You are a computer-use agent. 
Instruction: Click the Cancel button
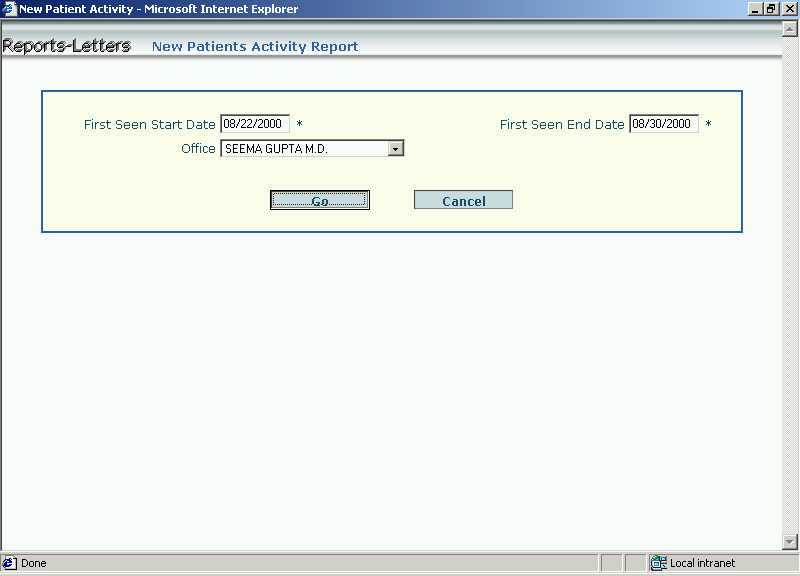click(x=463, y=200)
